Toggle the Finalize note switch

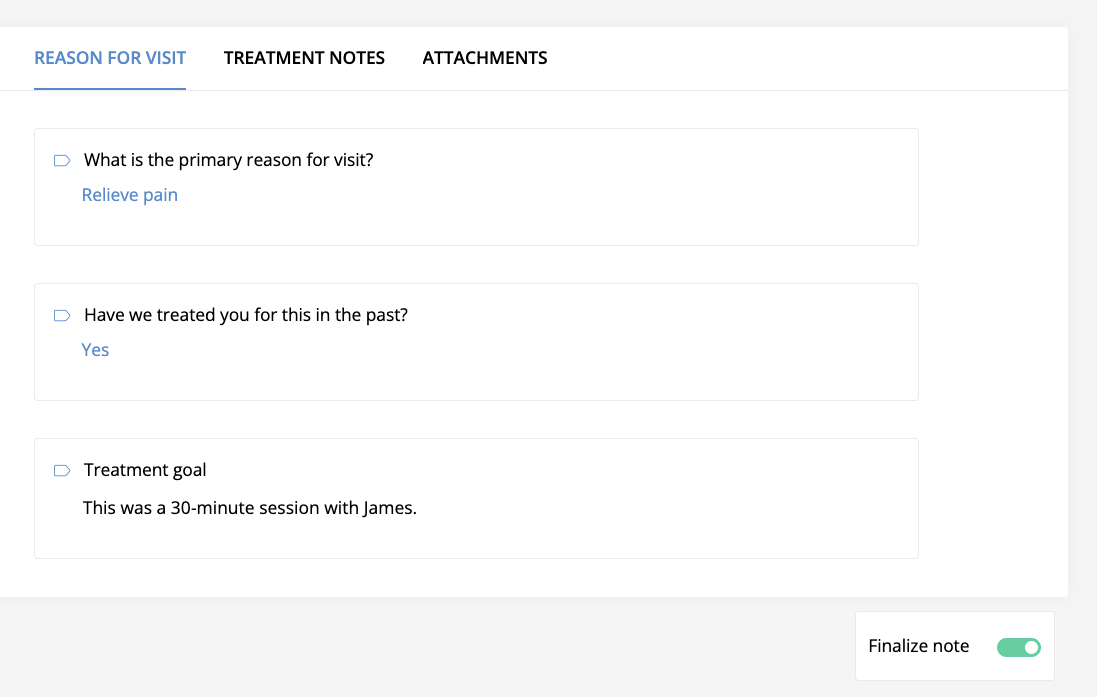pos(1019,647)
